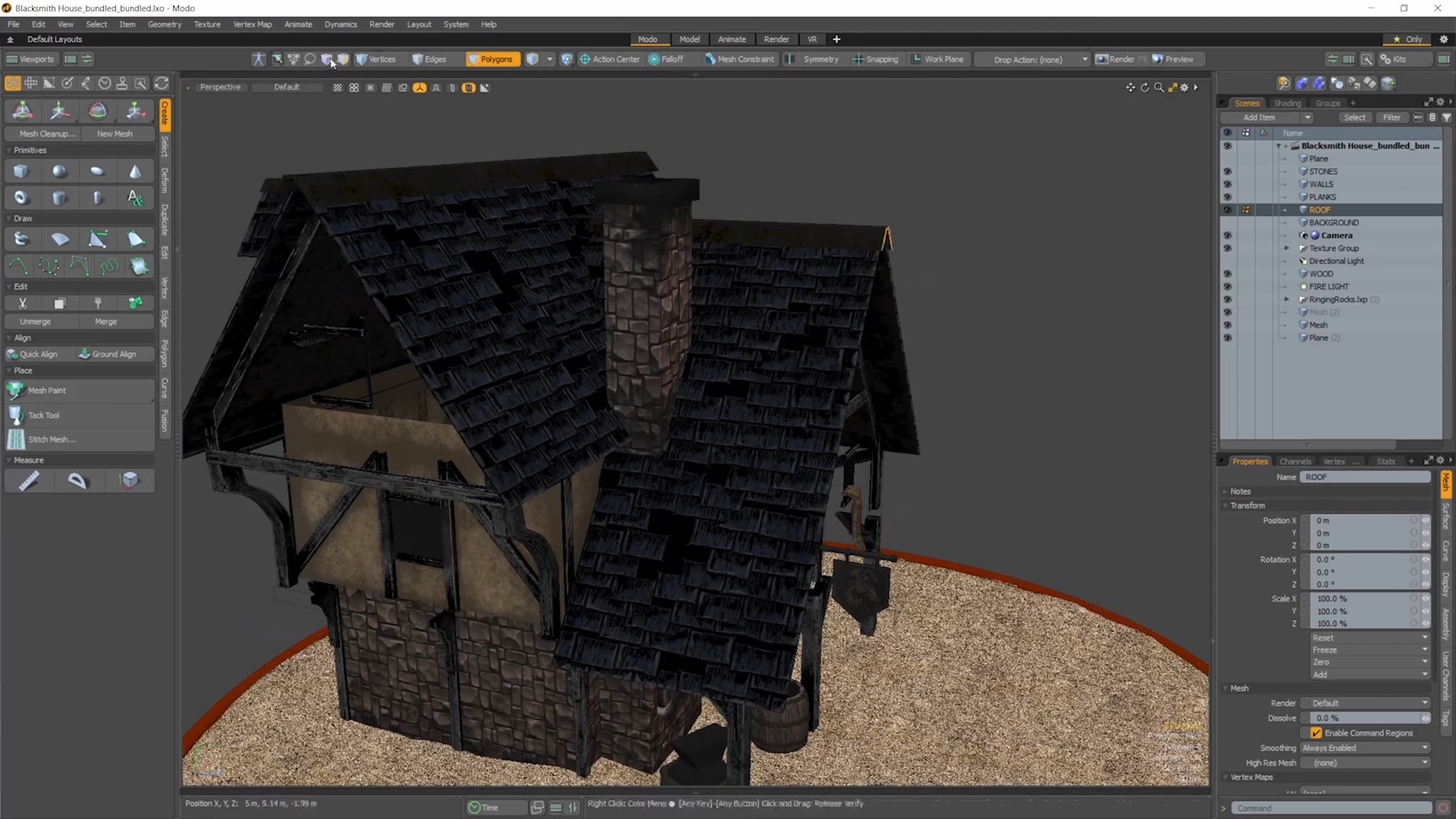The image size is (1456, 819).
Task: Open the dimensions cube measure tool
Action: pos(129,481)
